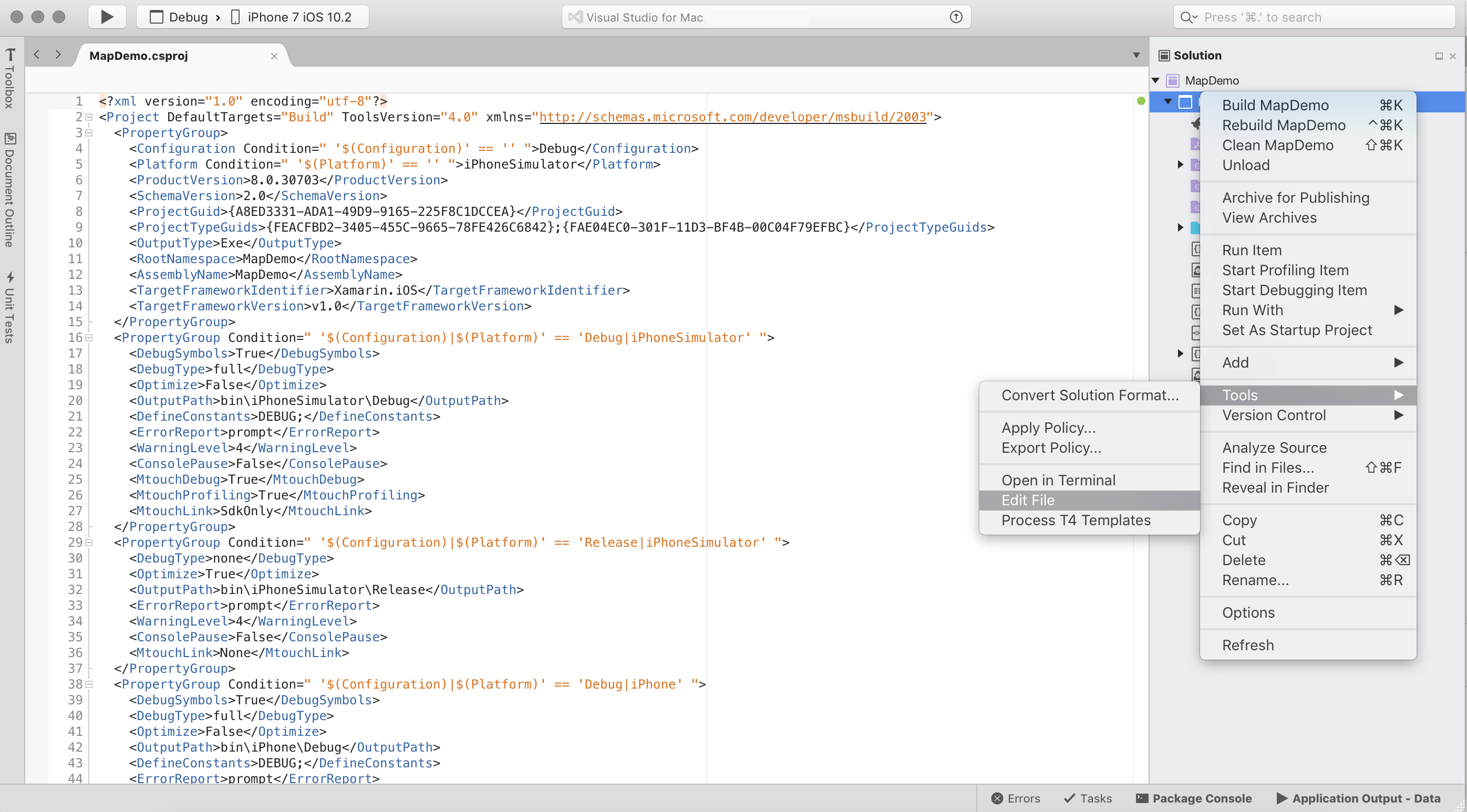
Task: Select View Archives
Action: [1308, 217]
